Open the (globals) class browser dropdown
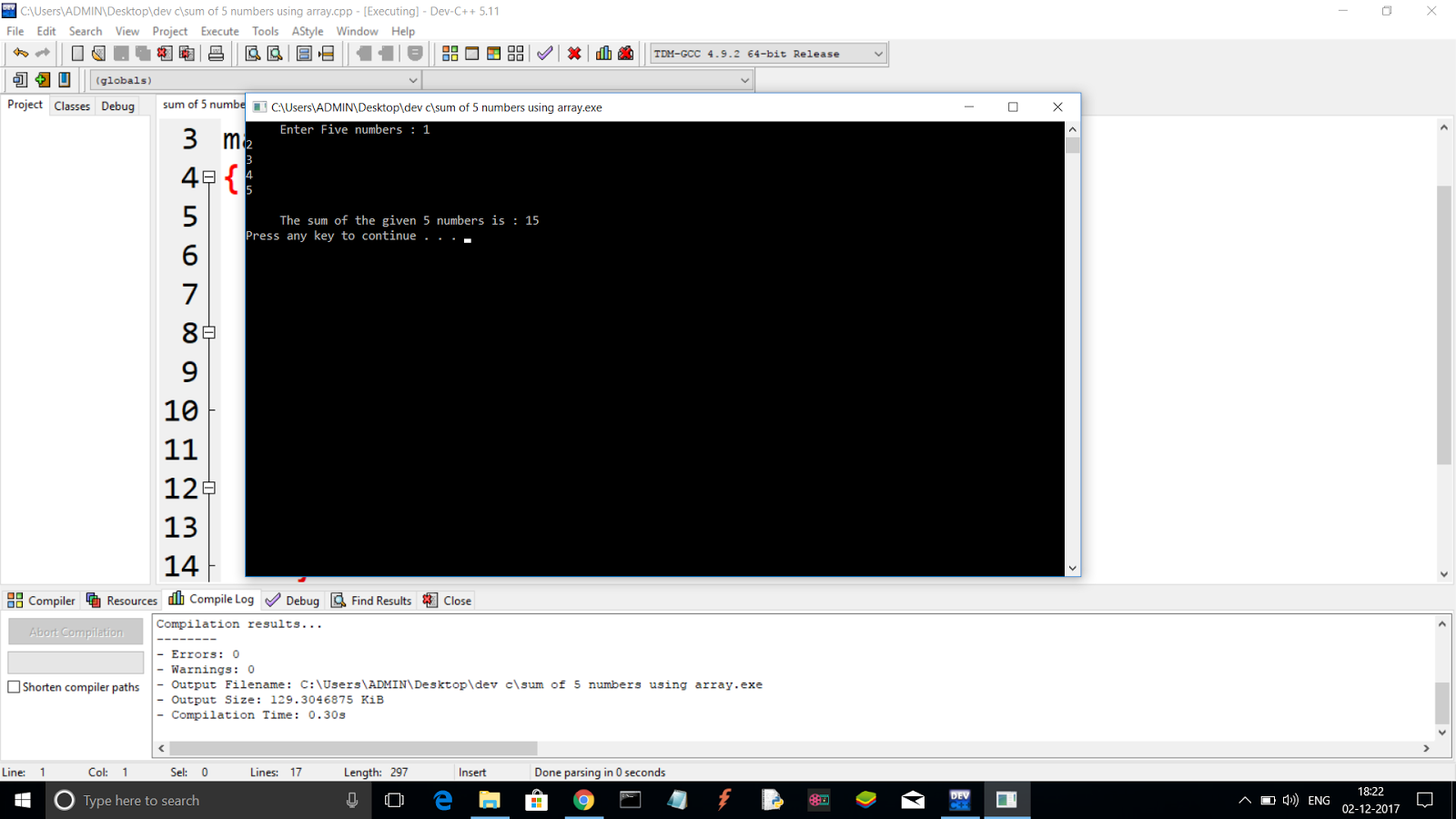The width and height of the screenshot is (1456, 819). point(411,80)
